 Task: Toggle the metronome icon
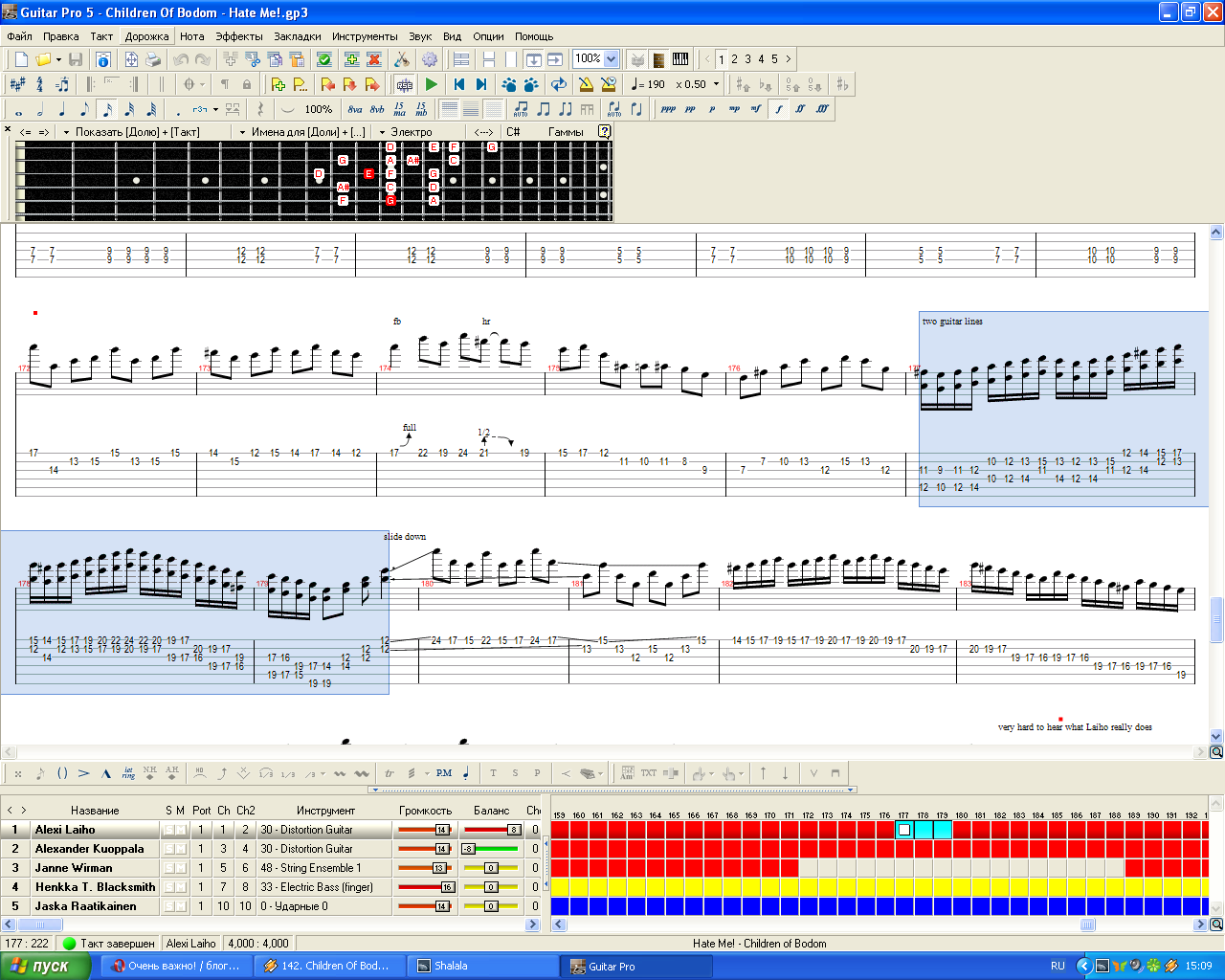point(587,84)
